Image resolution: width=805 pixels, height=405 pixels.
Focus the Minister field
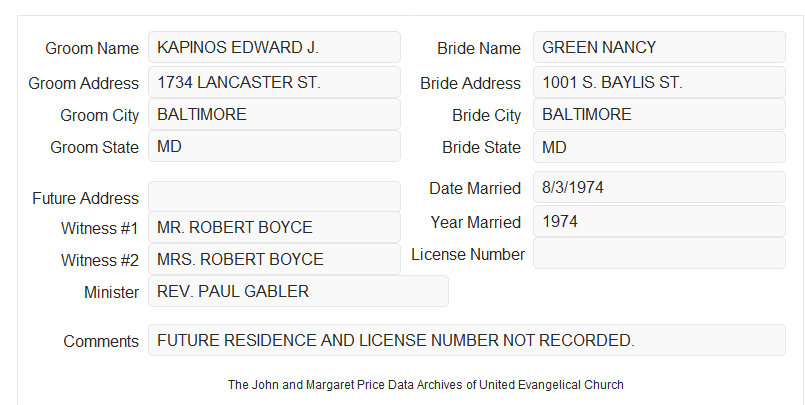[298, 291]
